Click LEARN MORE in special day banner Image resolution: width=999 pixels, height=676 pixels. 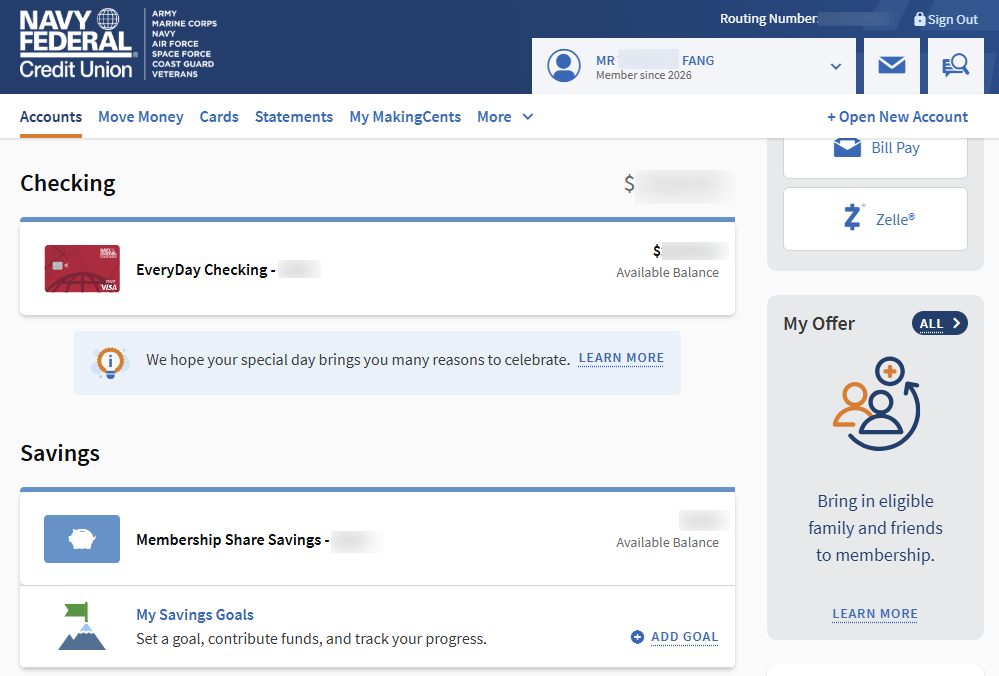click(621, 358)
